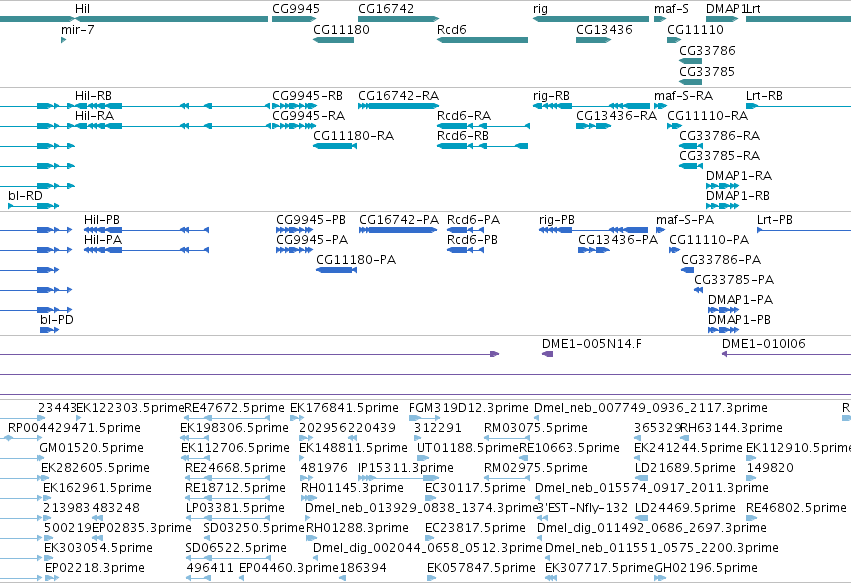Click the CG11110 gene glyph
The image size is (851, 583).
pyautogui.click(x=674, y=40)
